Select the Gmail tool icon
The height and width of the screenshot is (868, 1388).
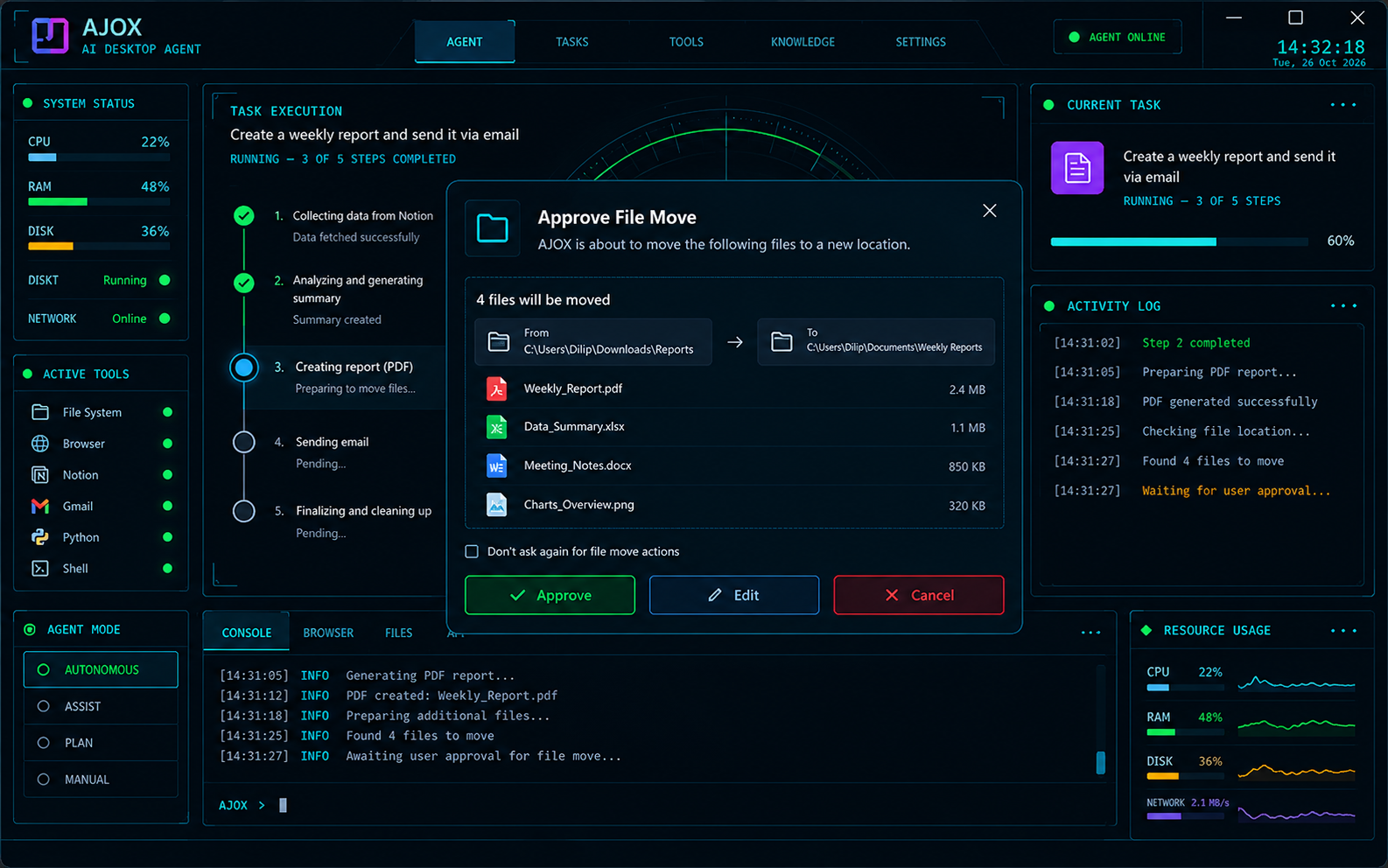pos(40,507)
